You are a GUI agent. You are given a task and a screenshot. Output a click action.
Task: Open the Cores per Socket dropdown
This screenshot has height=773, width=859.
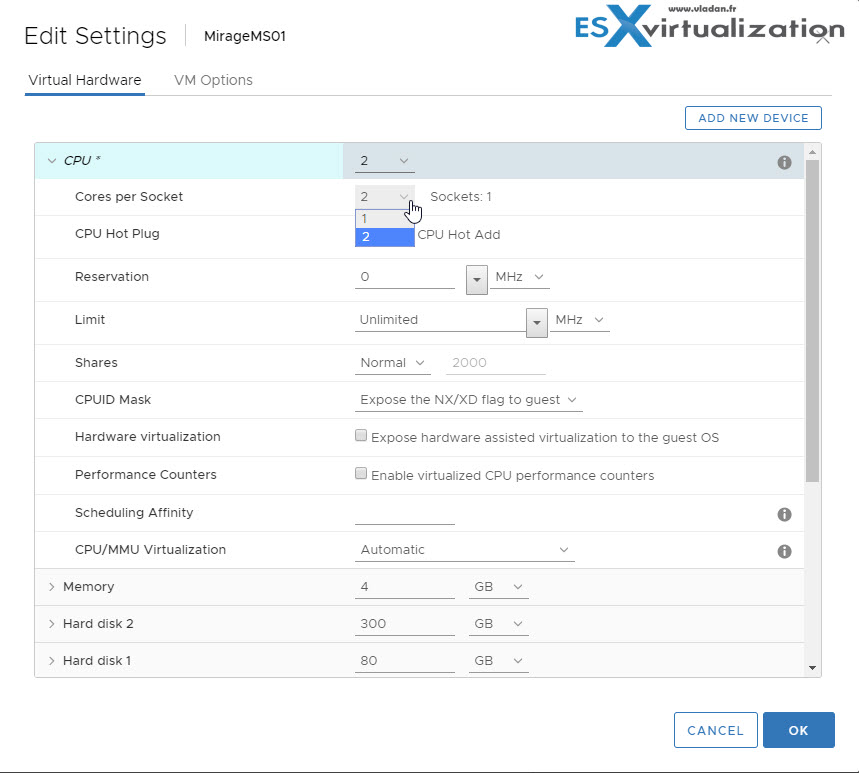point(385,197)
